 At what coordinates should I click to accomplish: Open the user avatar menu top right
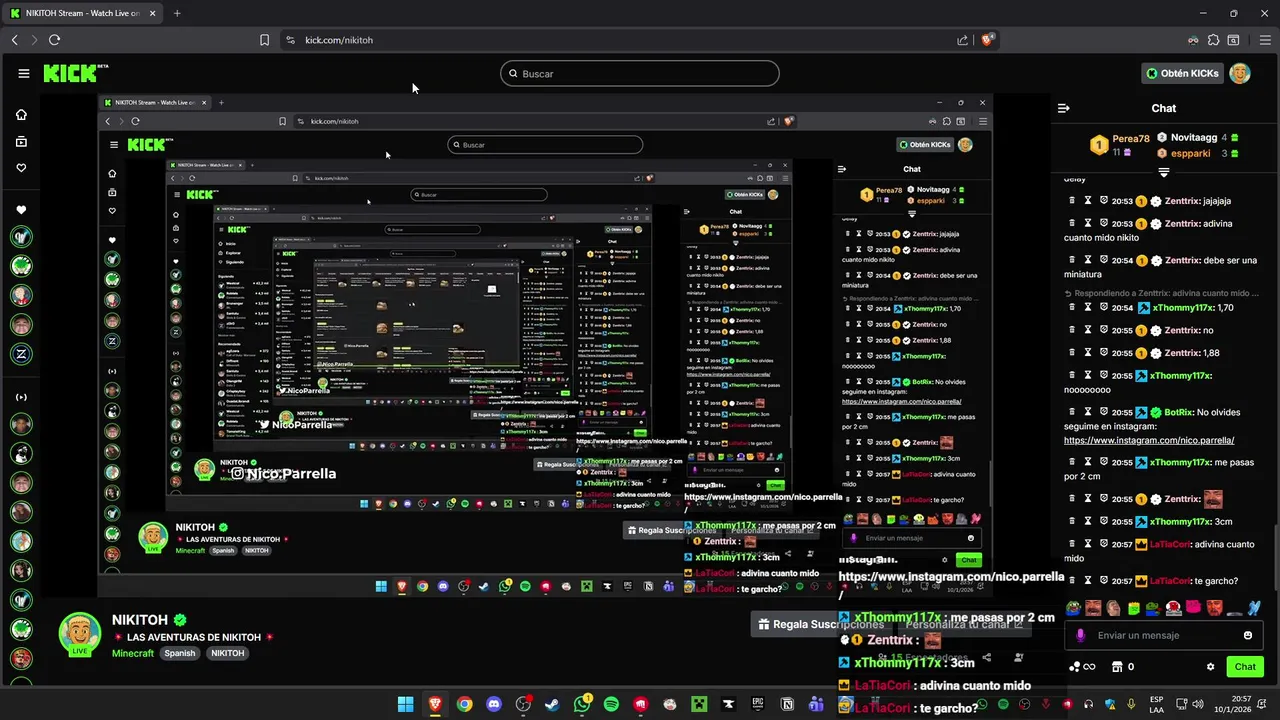(1240, 73)
